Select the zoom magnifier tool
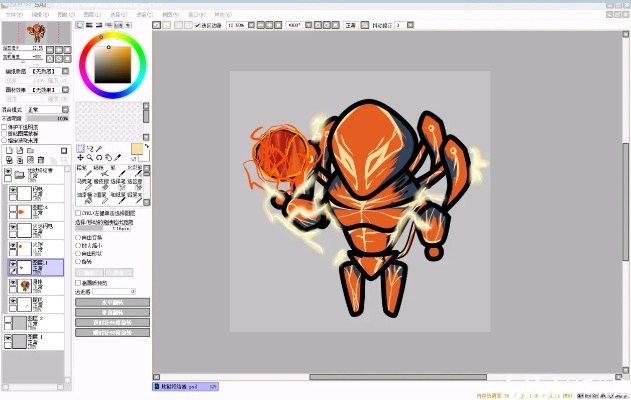 91,158
